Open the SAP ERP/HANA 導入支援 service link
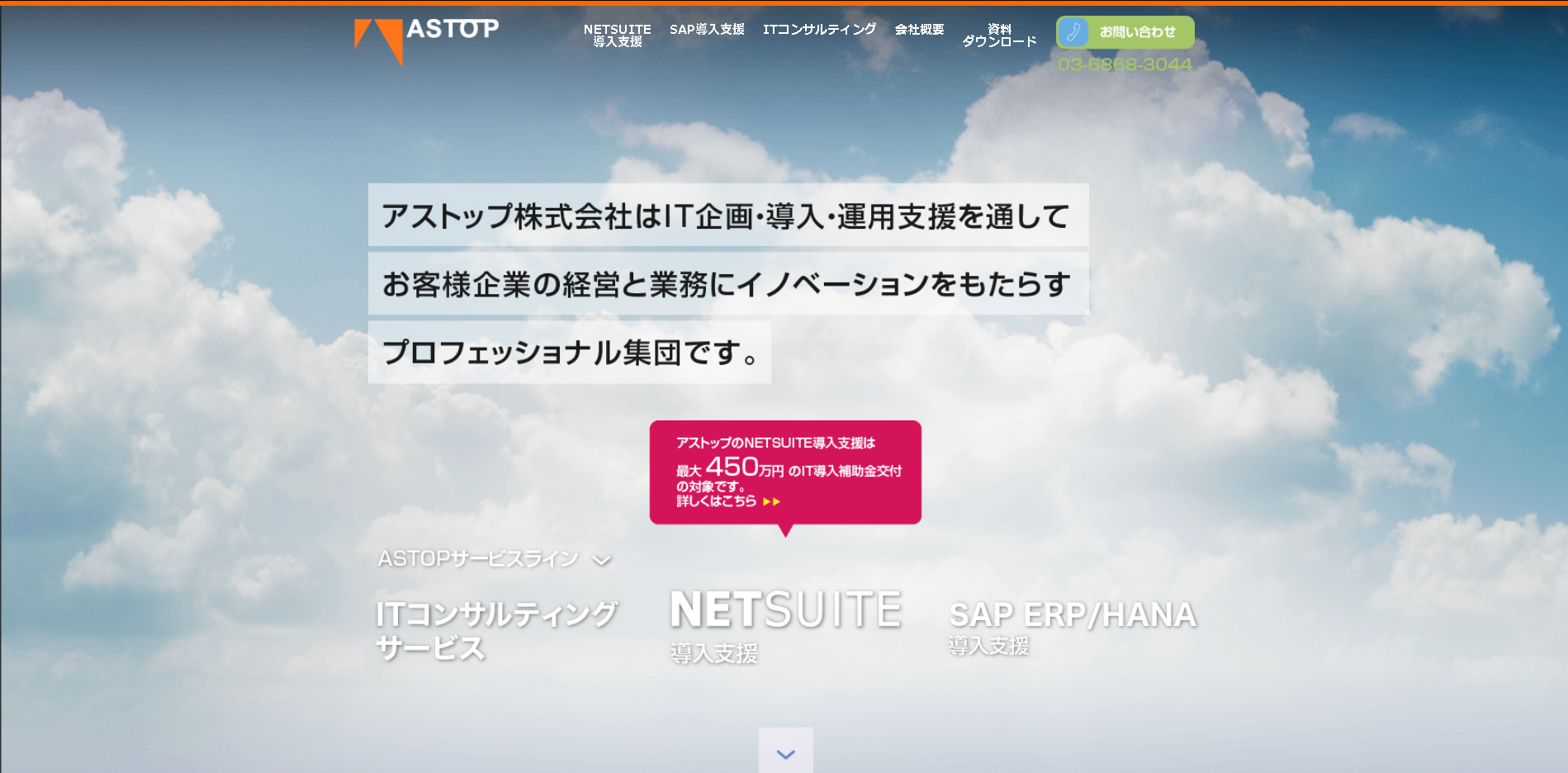 [1072, 626]
